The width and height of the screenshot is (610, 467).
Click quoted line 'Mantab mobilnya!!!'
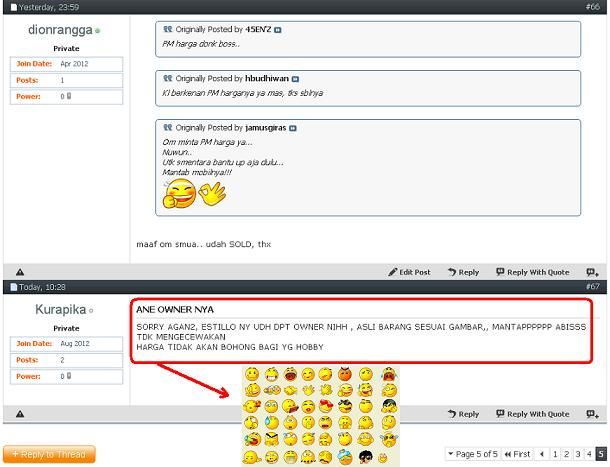point(197,172)
